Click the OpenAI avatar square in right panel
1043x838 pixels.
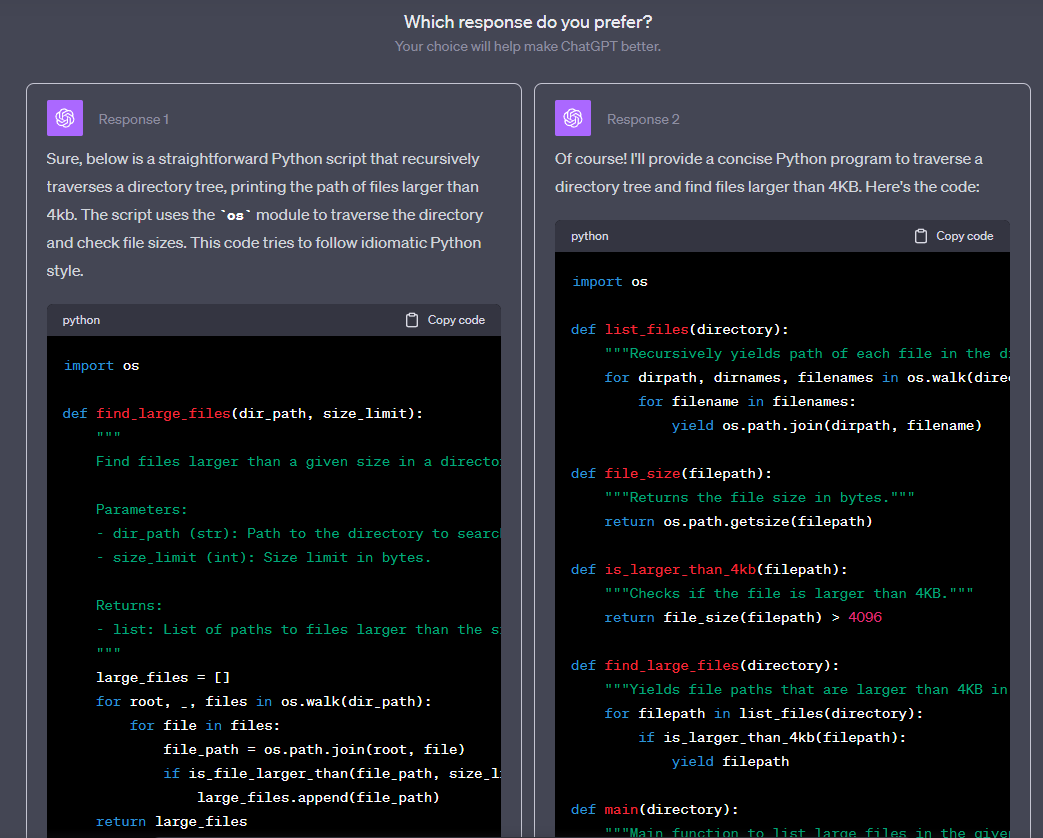(572, 117)
